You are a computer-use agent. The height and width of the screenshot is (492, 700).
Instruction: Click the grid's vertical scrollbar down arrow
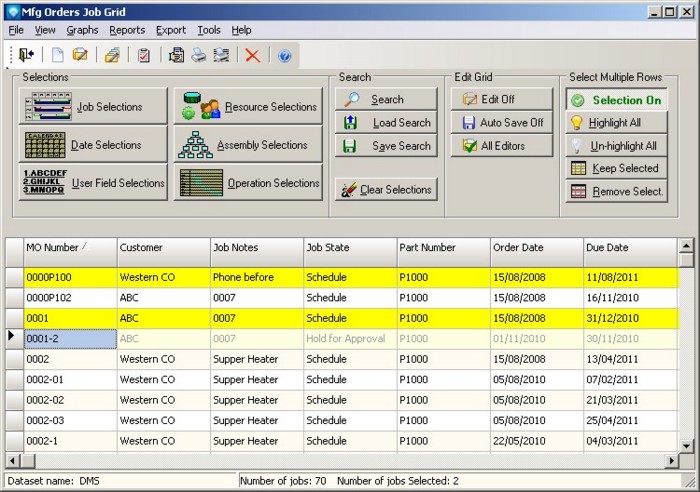686,445
